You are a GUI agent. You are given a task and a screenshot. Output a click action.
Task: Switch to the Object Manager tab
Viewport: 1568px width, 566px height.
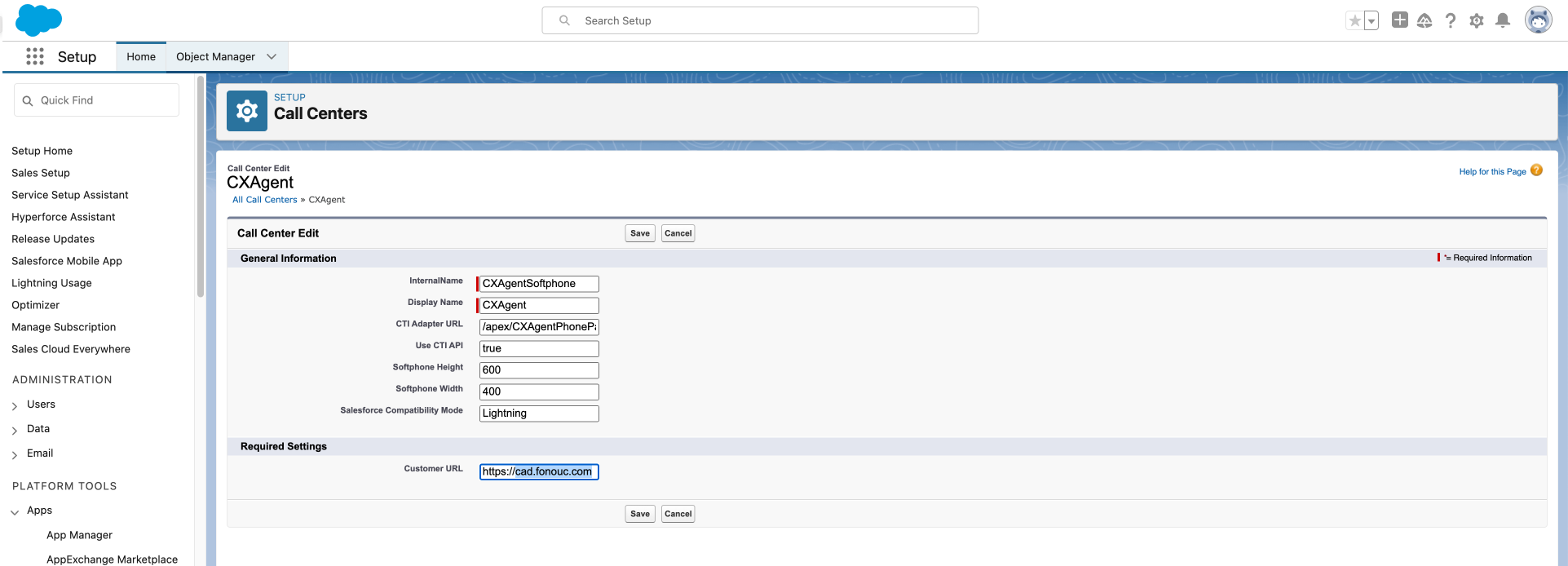[x=215, y=56]
